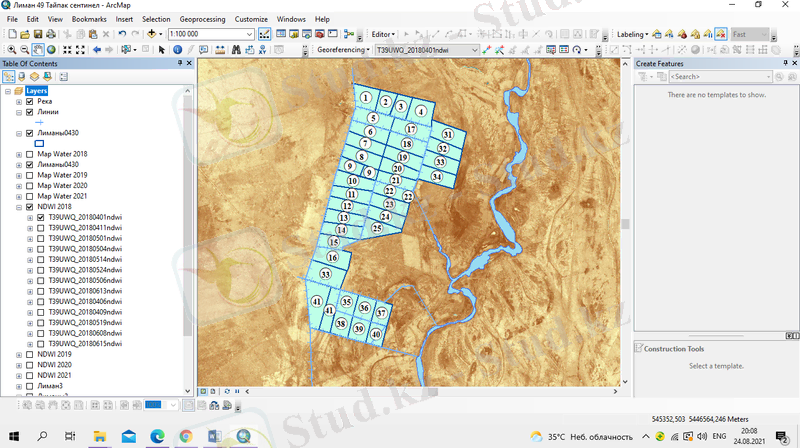Choose the Select Elements arrow tool
The width and height of the screenshot is (800, 448).
(162, 49)
